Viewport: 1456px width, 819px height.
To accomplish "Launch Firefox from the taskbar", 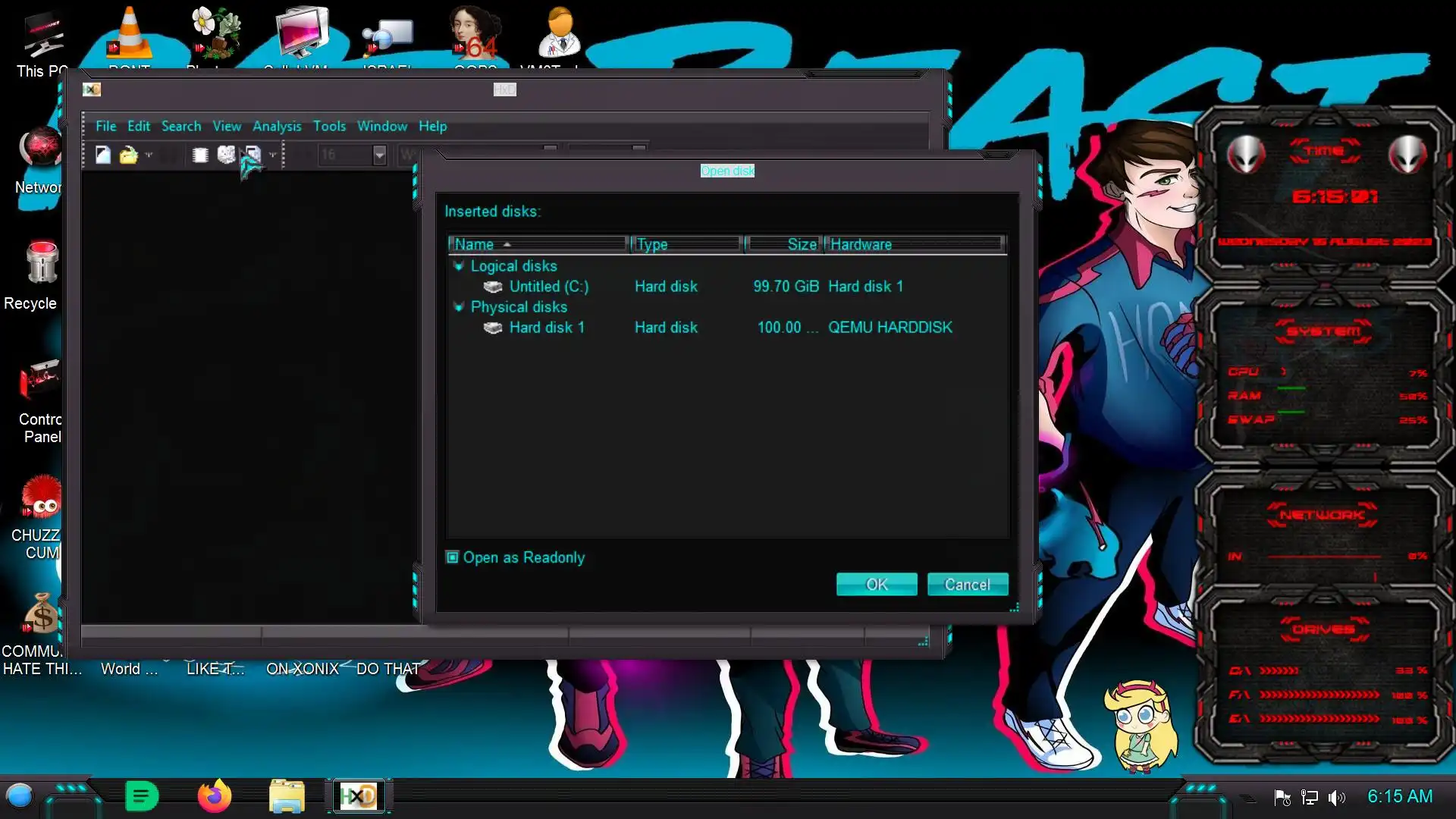I will pos(214,796).
